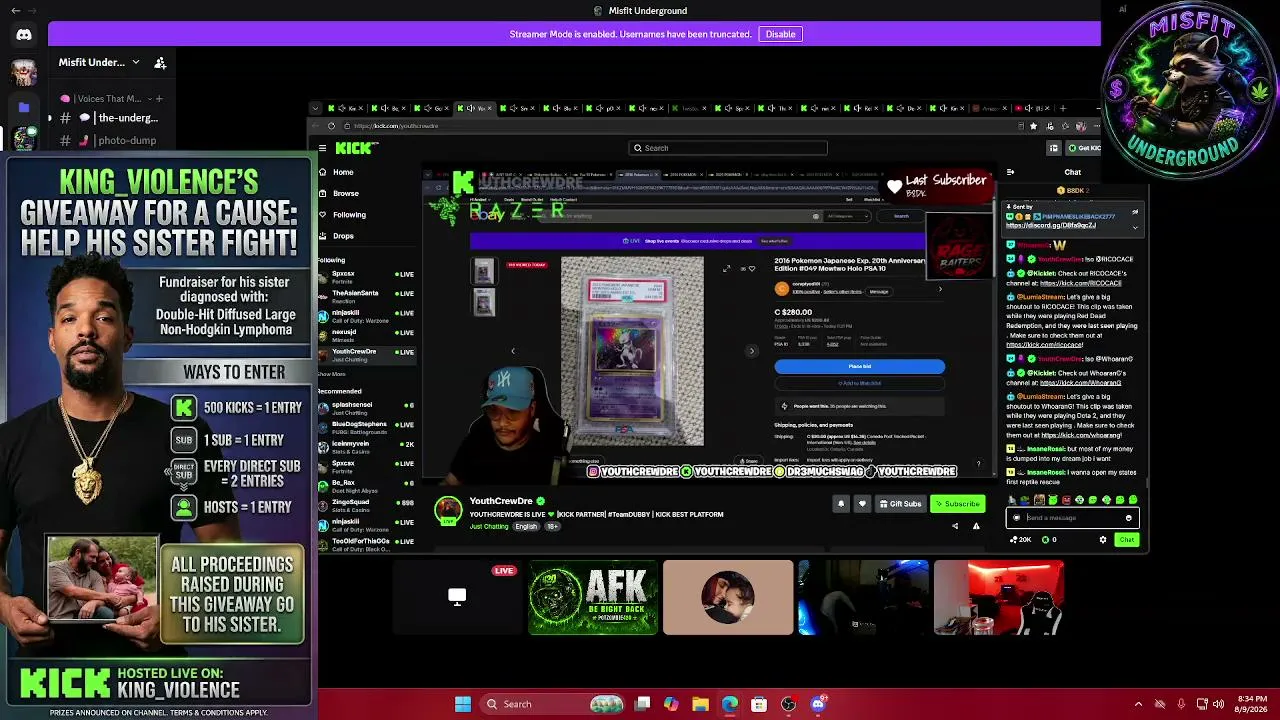Click the Get Kick button
The height and width of the screenshot is (720, 1280).
click(x=1083, y=148)
